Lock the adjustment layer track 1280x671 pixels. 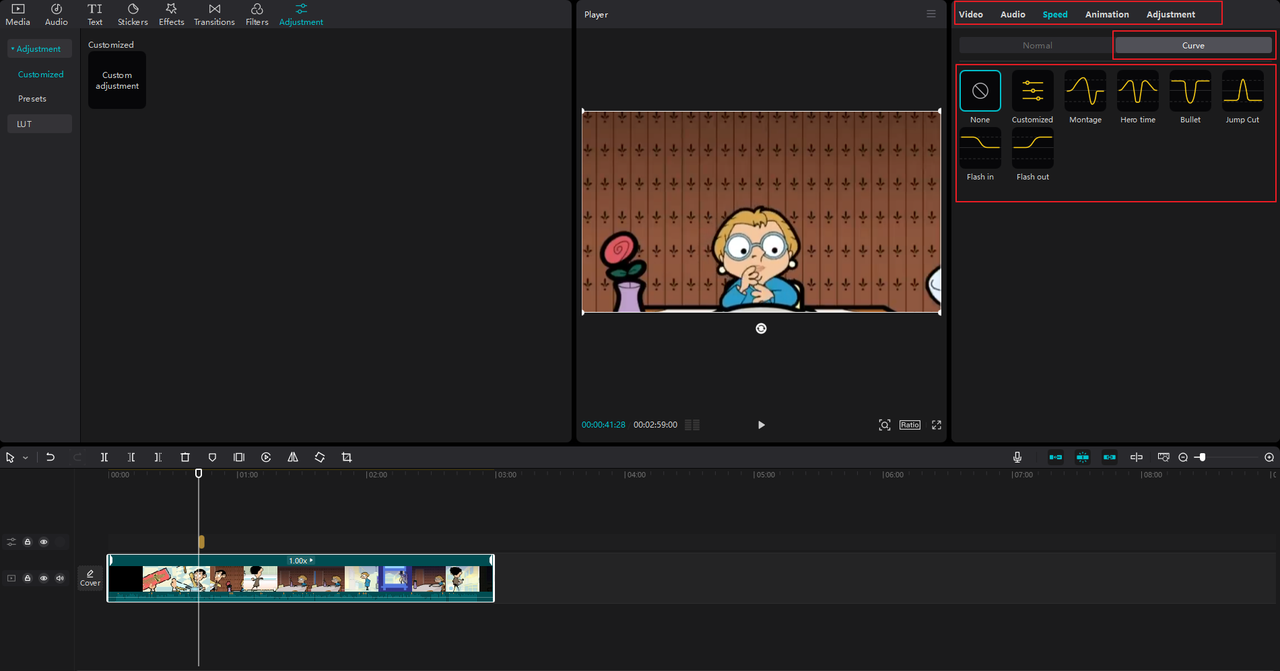point(28,542)
